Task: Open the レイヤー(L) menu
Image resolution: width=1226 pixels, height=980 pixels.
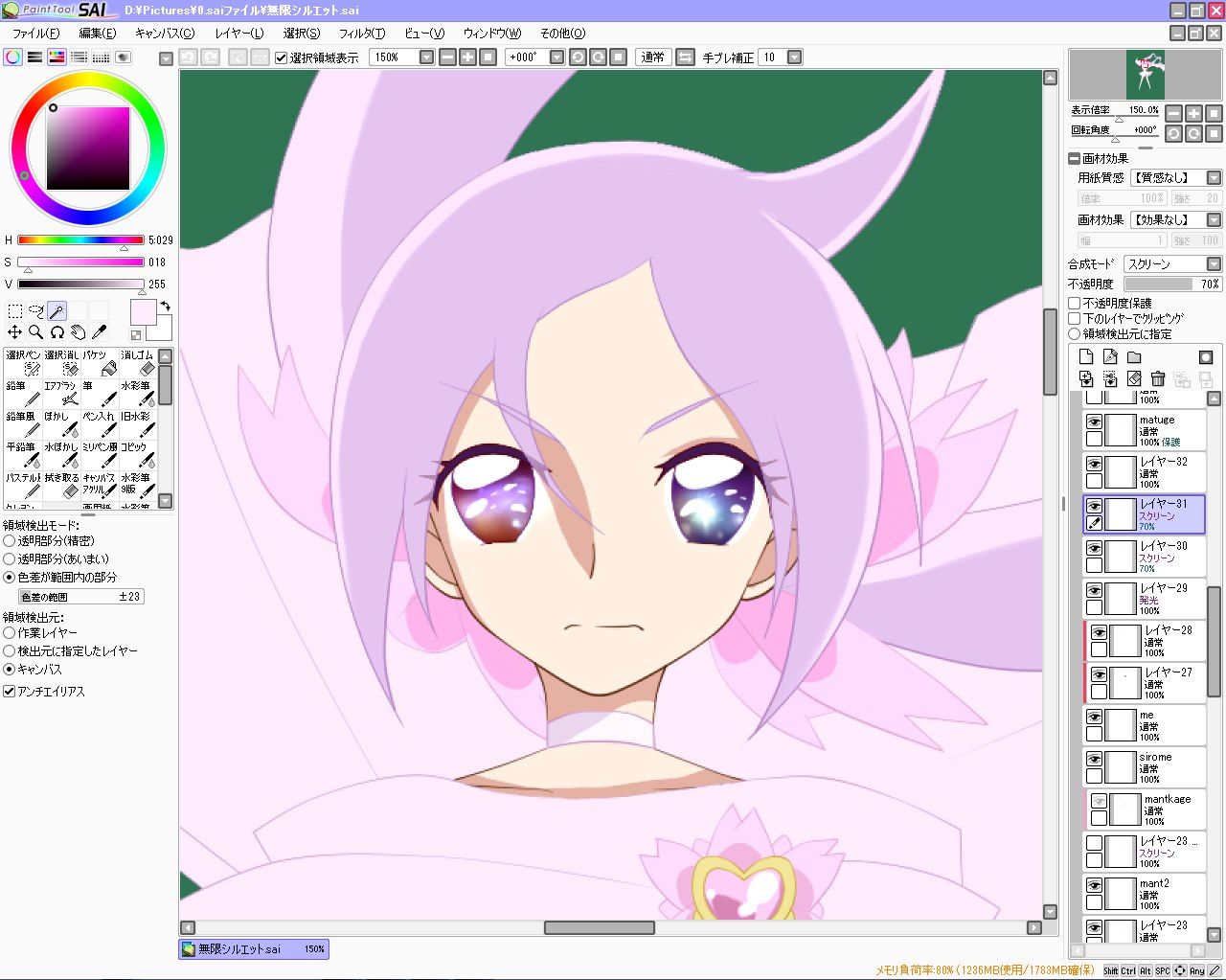Action: (238, 34)
